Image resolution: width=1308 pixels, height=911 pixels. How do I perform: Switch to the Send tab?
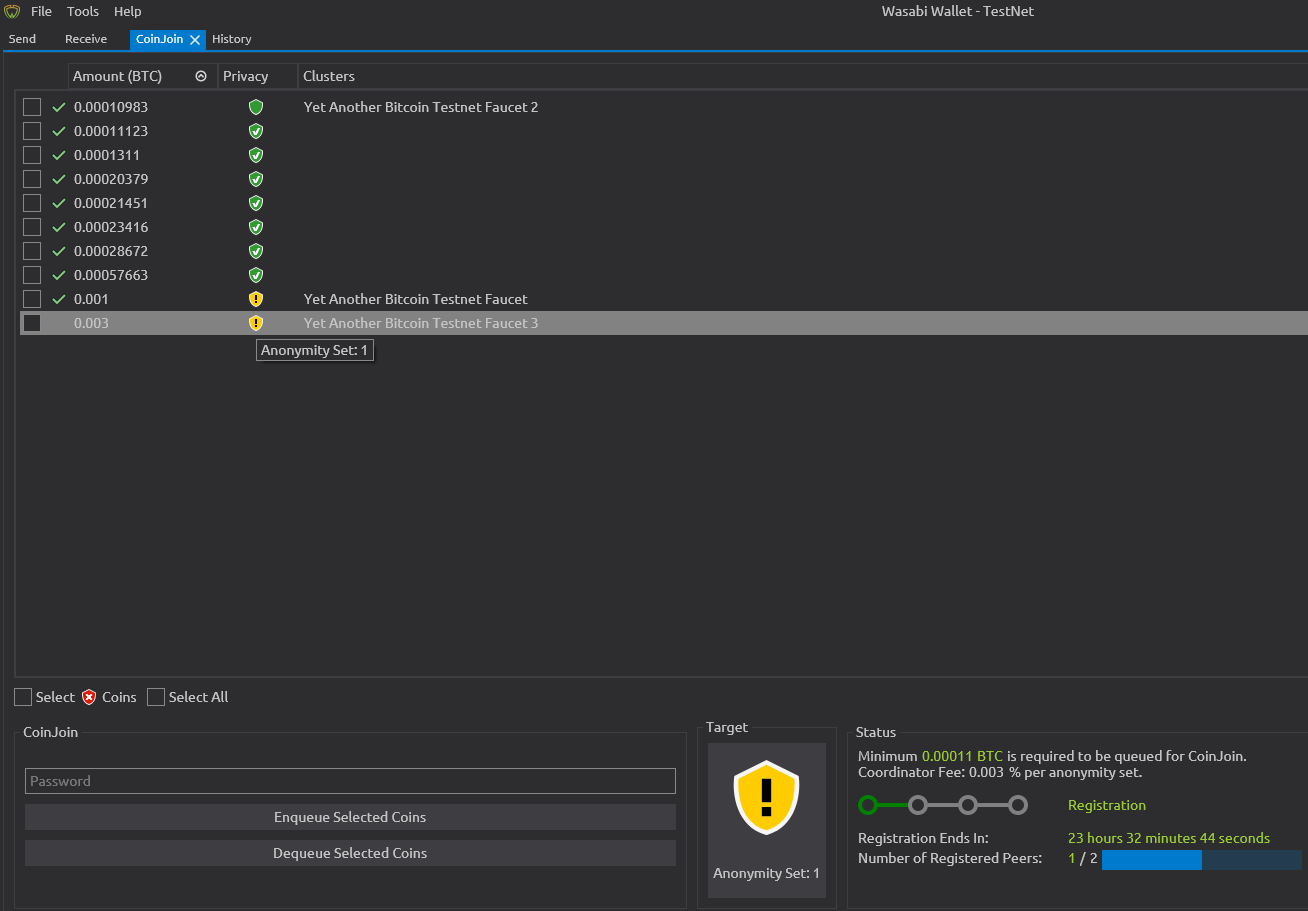coord(22,39)
